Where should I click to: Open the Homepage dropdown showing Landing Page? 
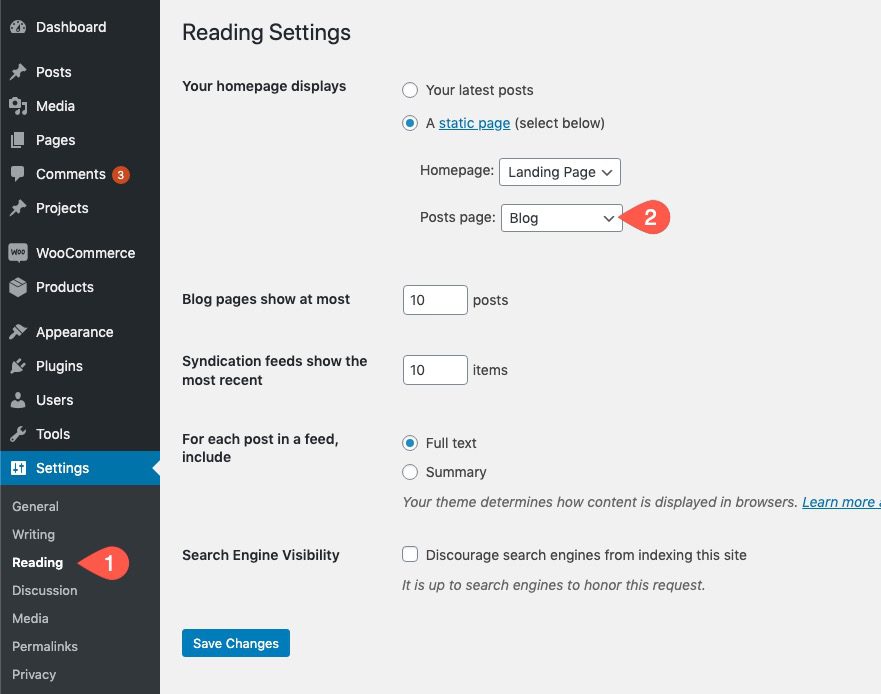[559, 172]
